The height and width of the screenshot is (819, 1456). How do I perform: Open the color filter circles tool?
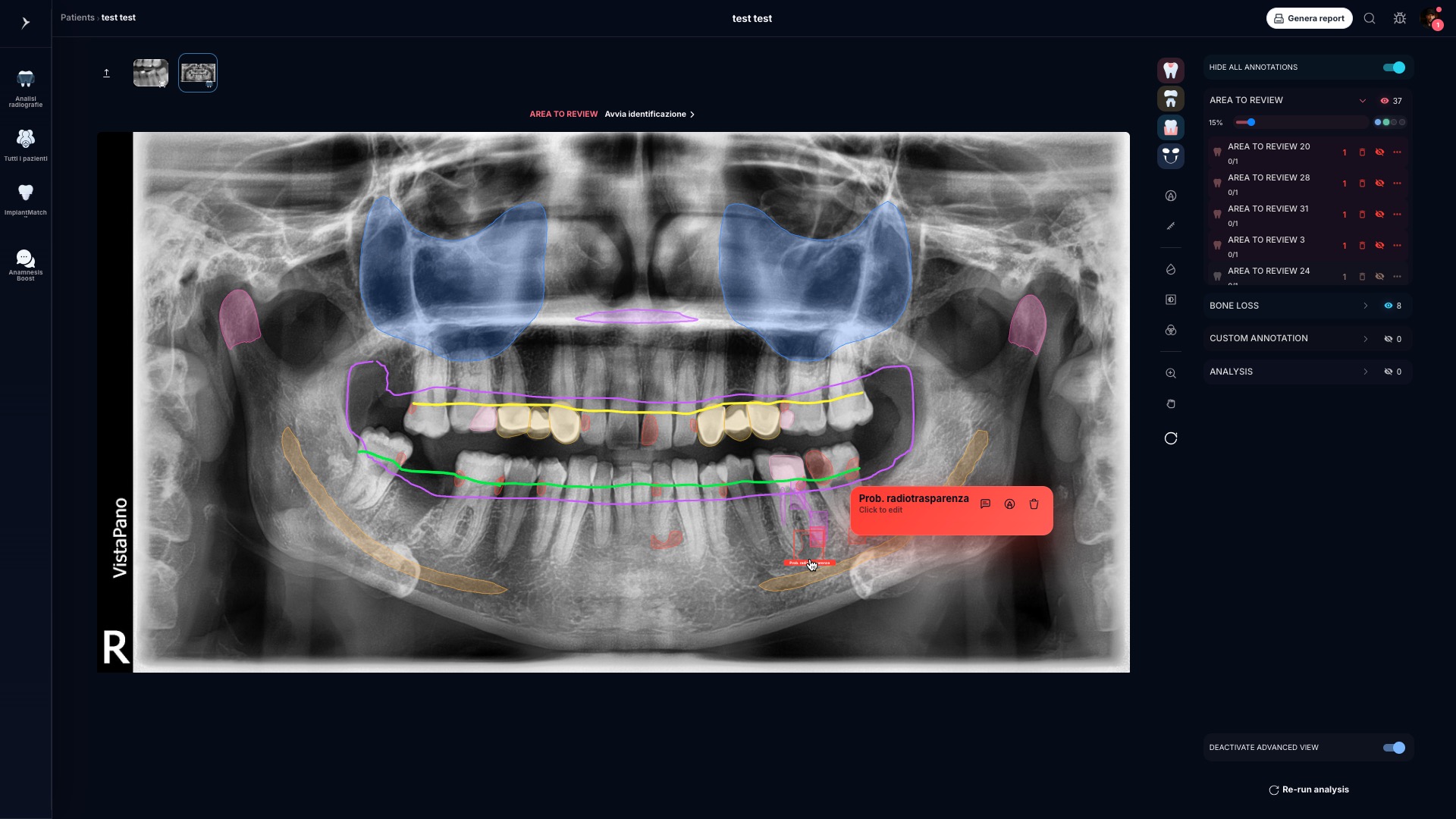coord(1171,330)
